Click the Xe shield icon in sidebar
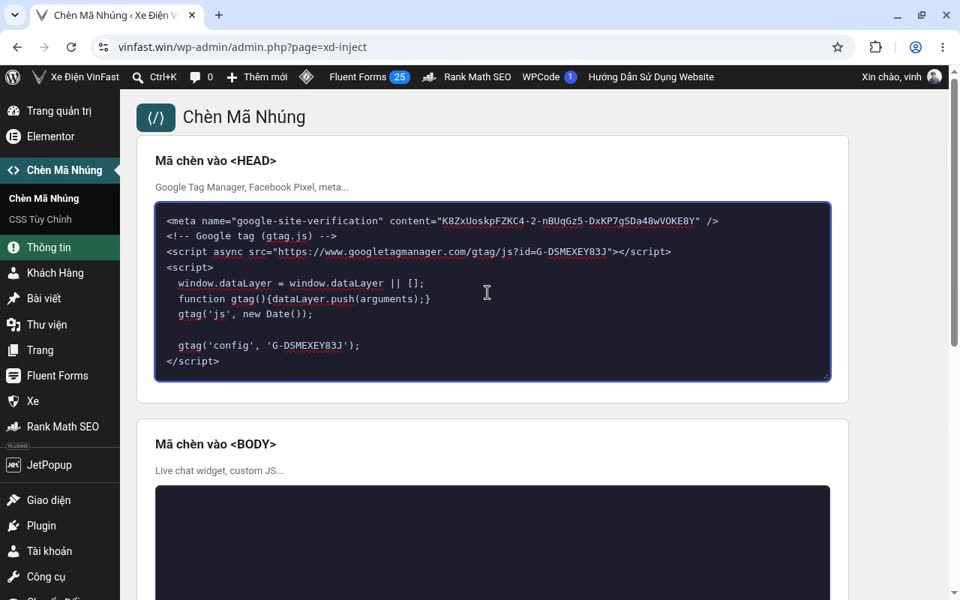Viewport: 960px width, 600px height. click(13, 401)
